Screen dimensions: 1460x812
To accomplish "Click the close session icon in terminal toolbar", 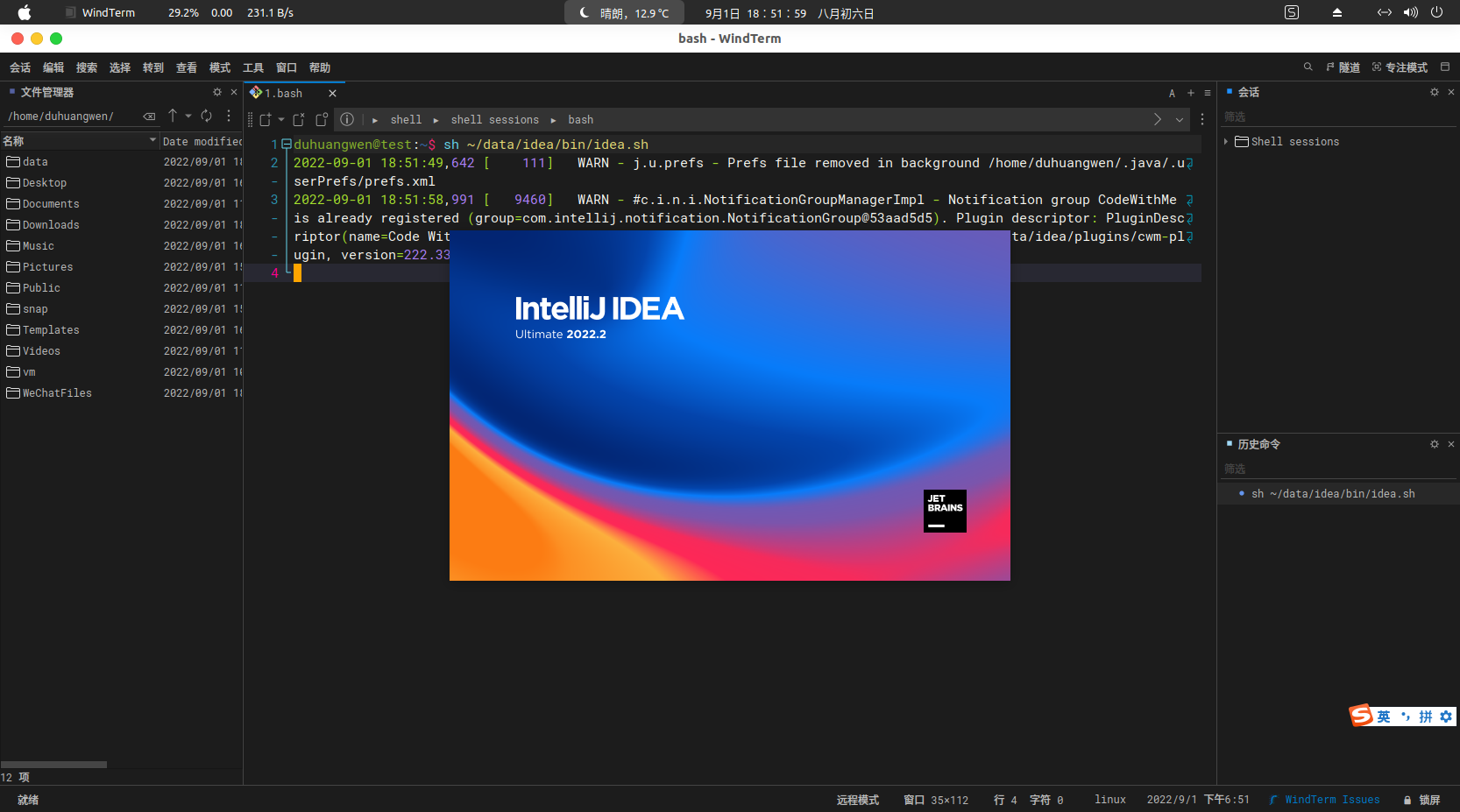I will (299, 119).
